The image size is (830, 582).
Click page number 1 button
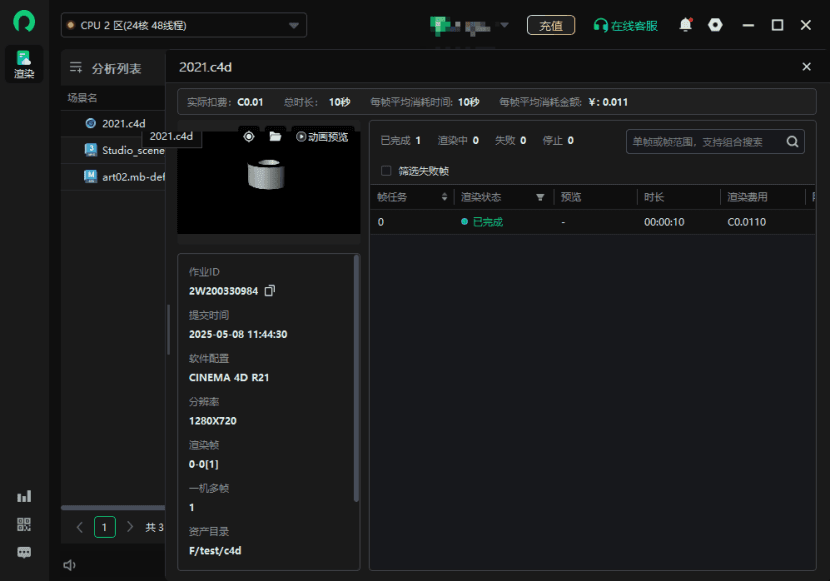click(x=105, y=527)
